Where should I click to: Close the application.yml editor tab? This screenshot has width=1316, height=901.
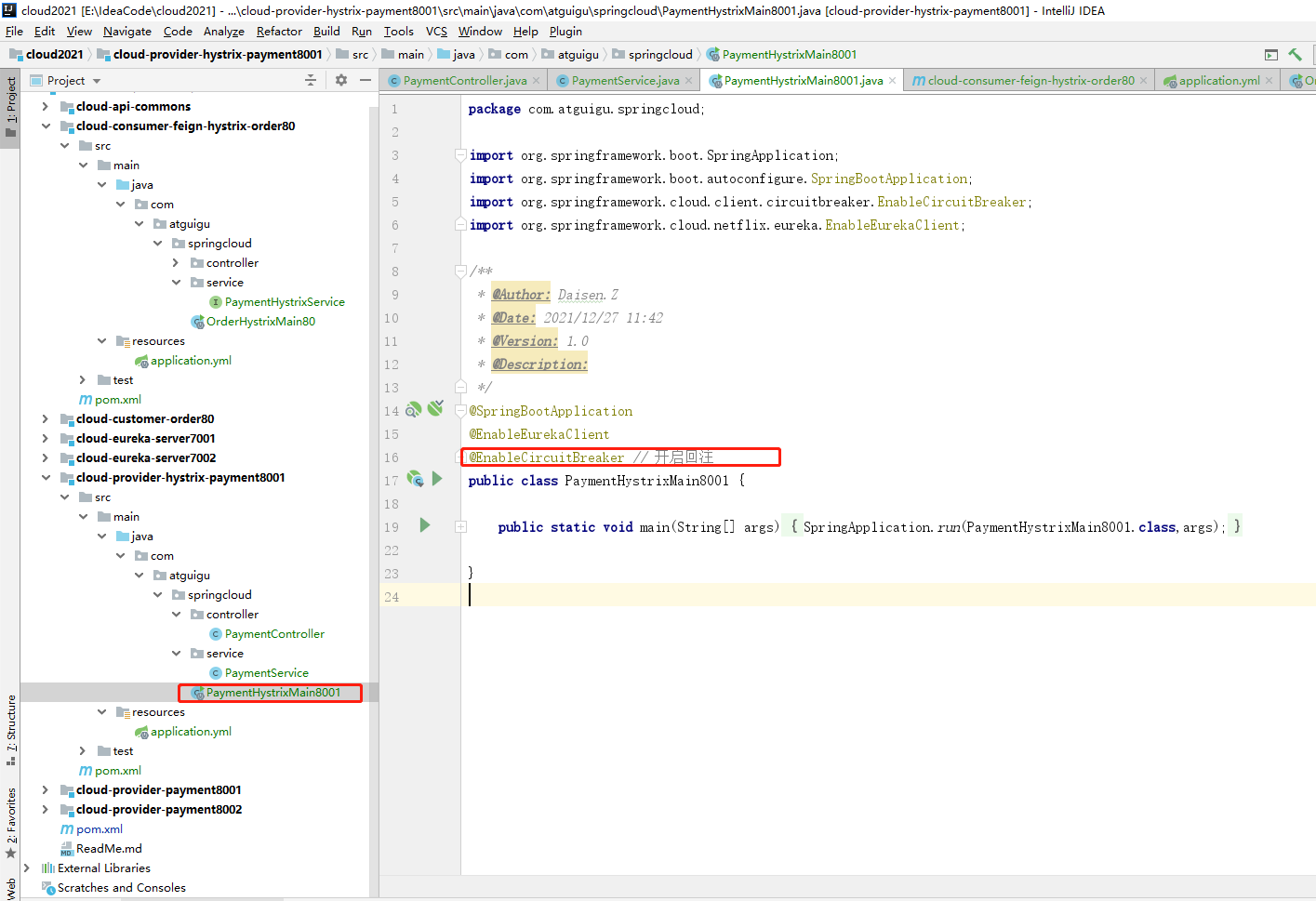pos(1269,81)
